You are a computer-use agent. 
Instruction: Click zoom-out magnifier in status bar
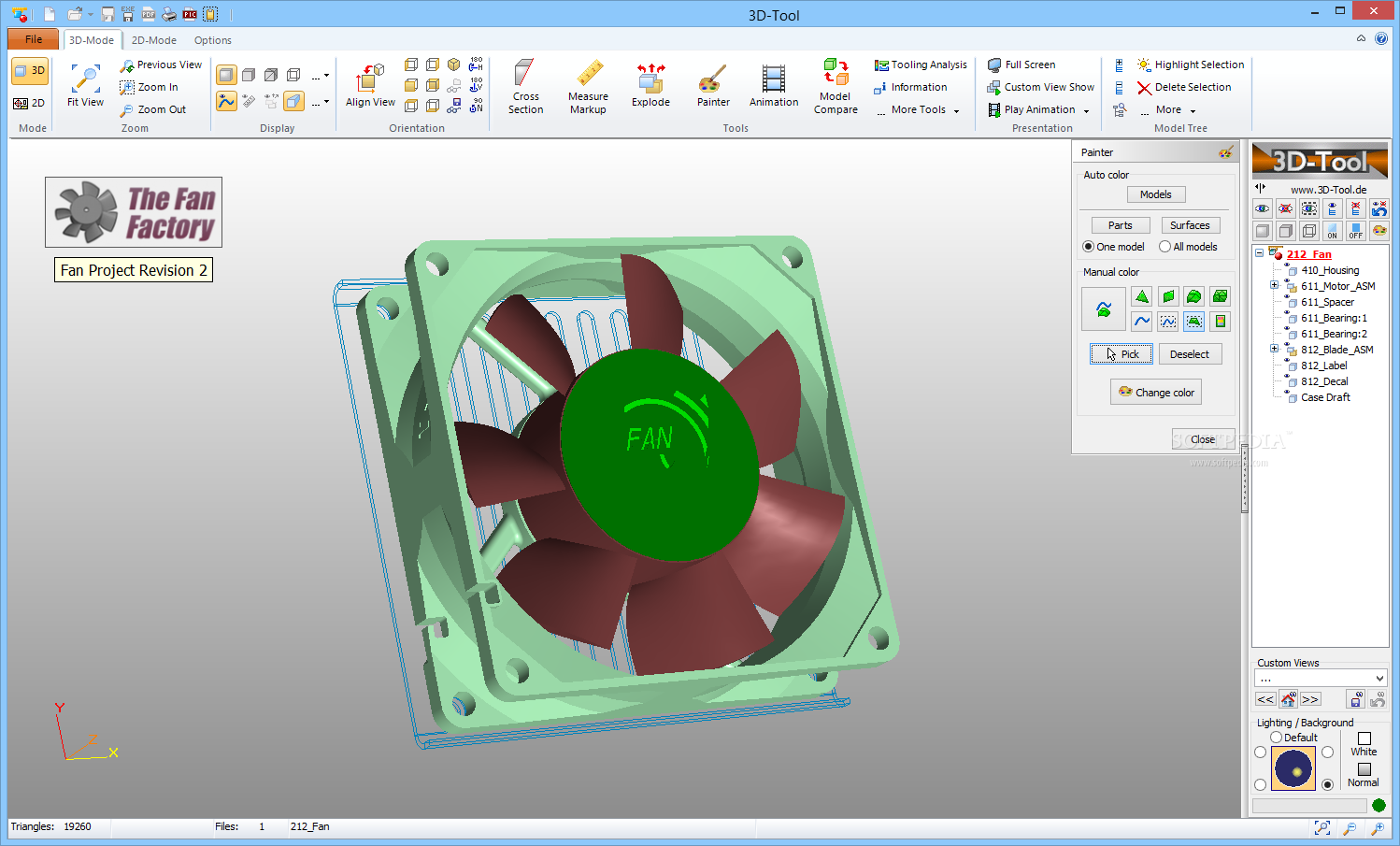coord(1350,827)
